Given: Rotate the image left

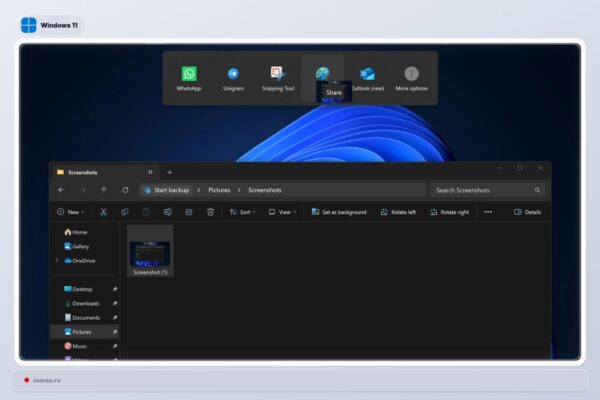Looking at the screenshot, I should click(398, 212).
